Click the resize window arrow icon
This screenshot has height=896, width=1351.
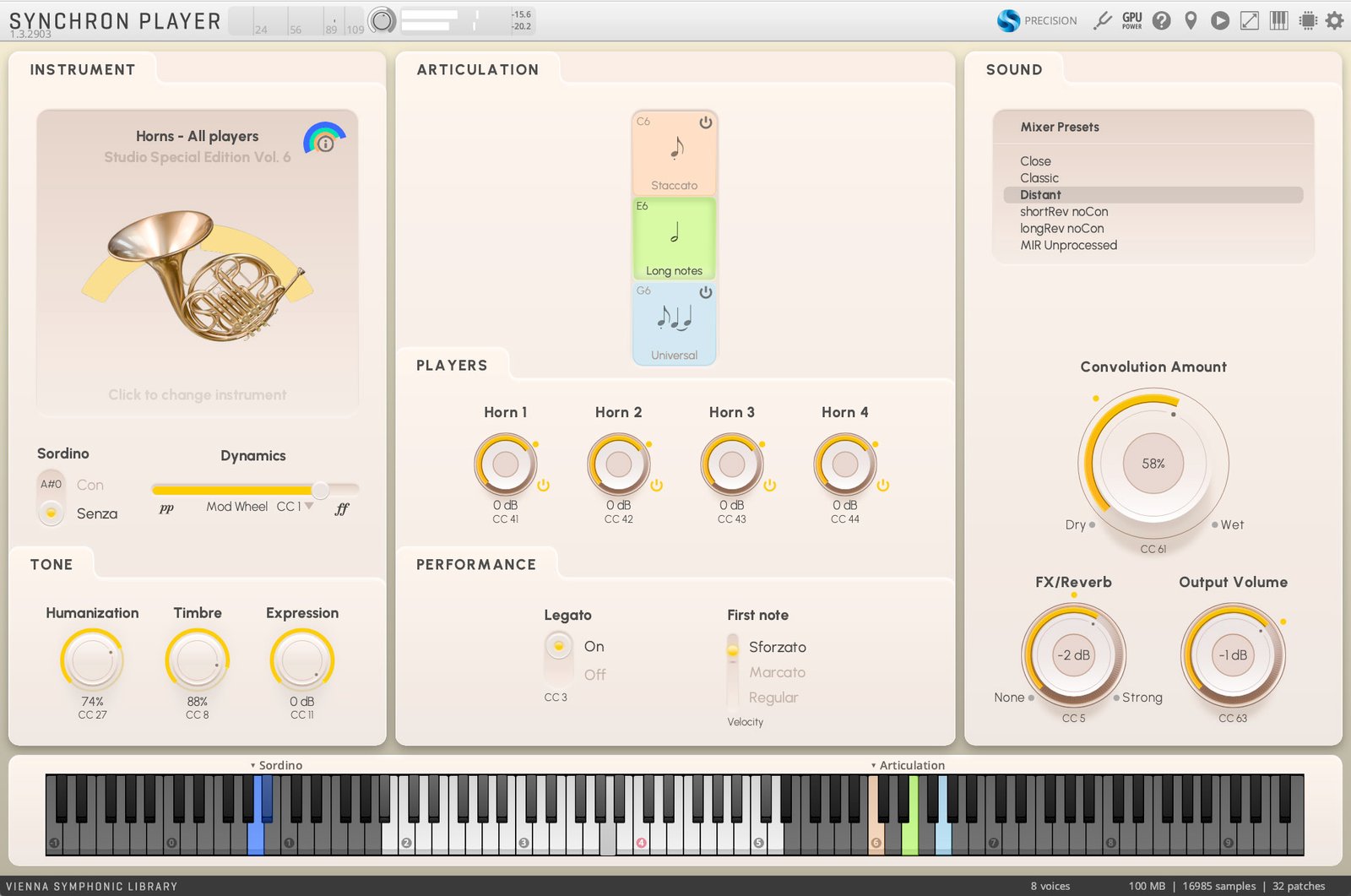click(x=1249, y=21)
